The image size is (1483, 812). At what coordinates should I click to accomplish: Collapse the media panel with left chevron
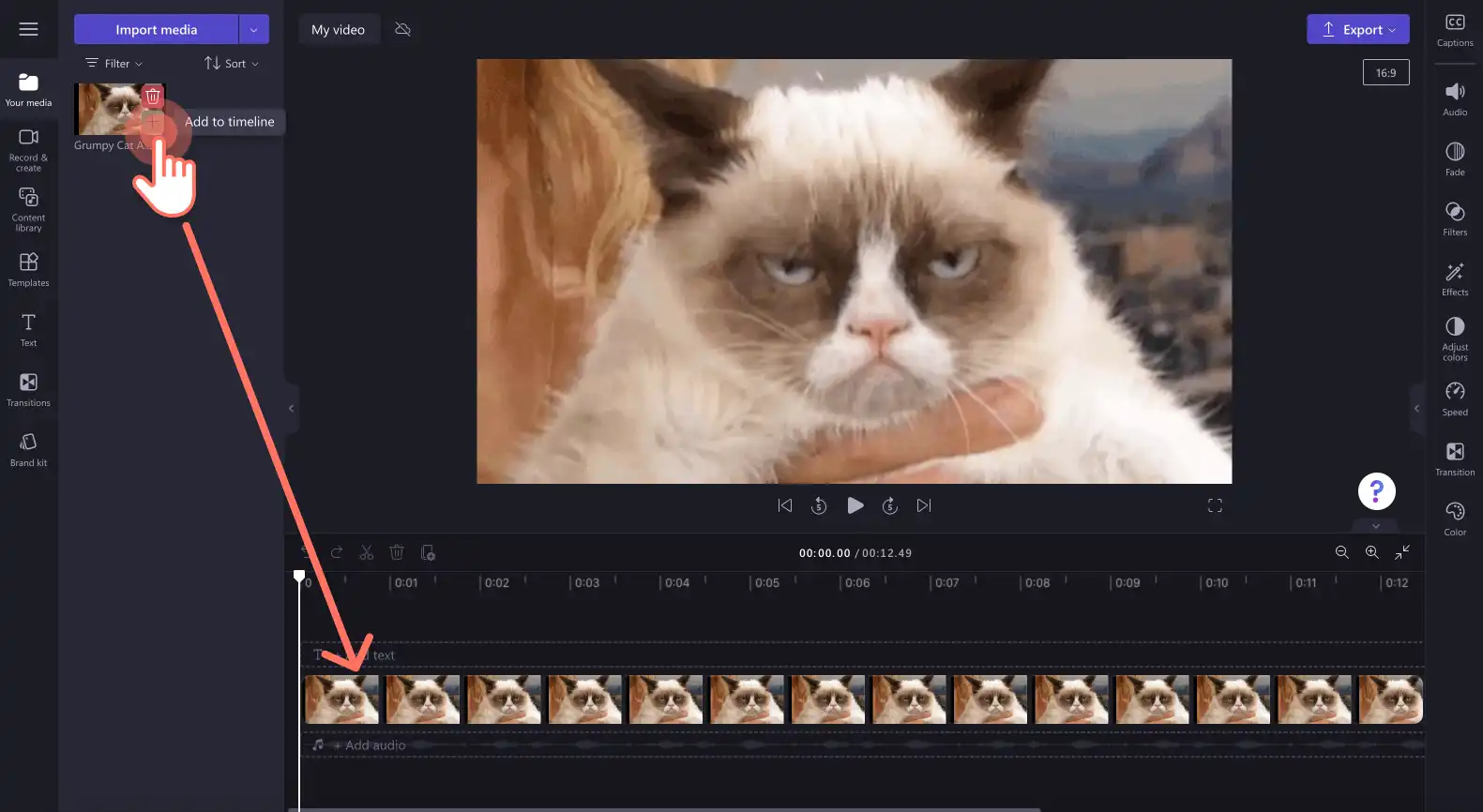292,408
